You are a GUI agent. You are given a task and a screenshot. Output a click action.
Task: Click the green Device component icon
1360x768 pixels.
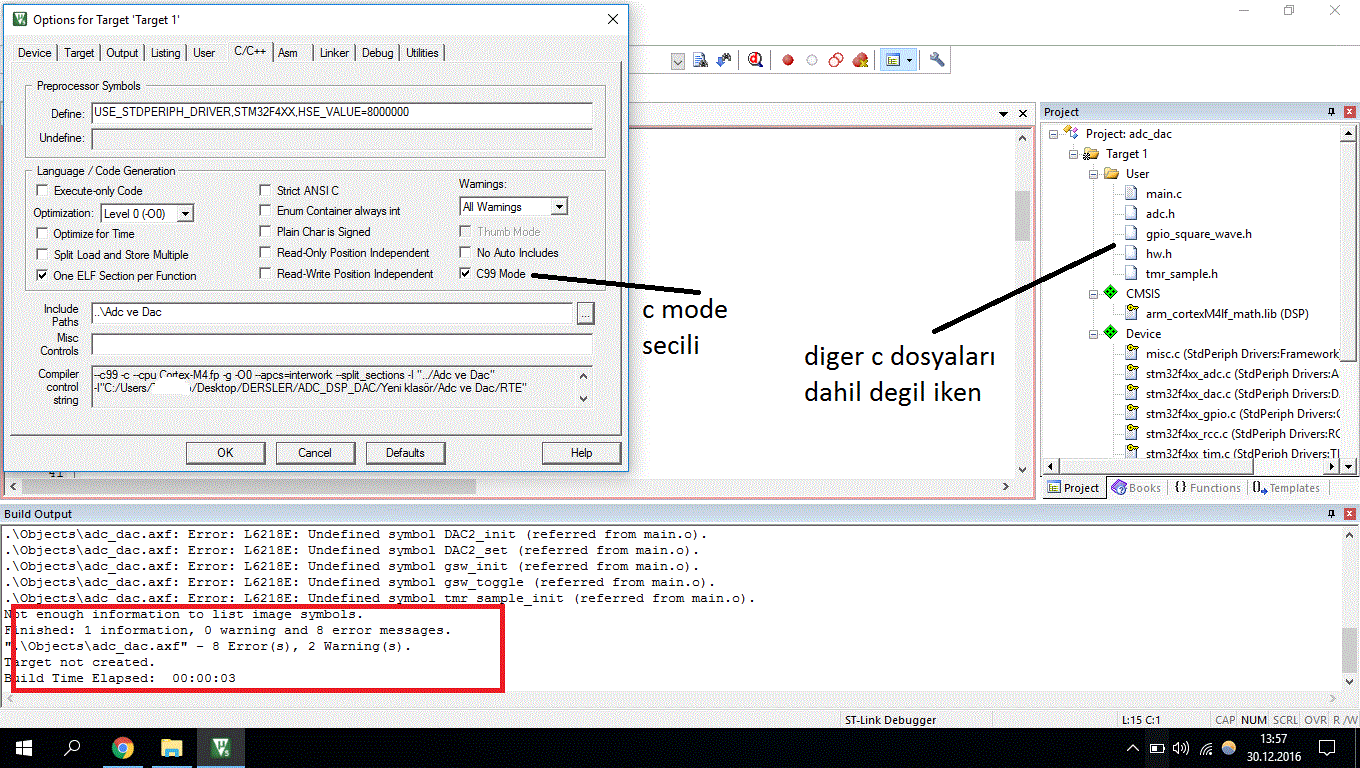[1109, 333]
